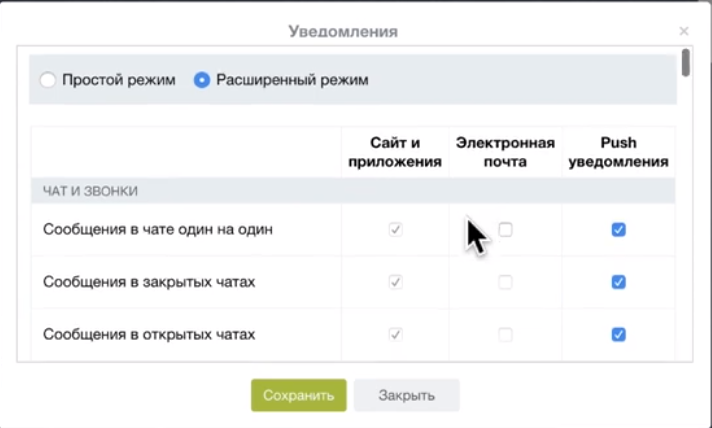Image resolution: width=712 pixels, height=428 pixels.
Task: Click the Сообщения в закрытых чатах row label
Action: 149,282
